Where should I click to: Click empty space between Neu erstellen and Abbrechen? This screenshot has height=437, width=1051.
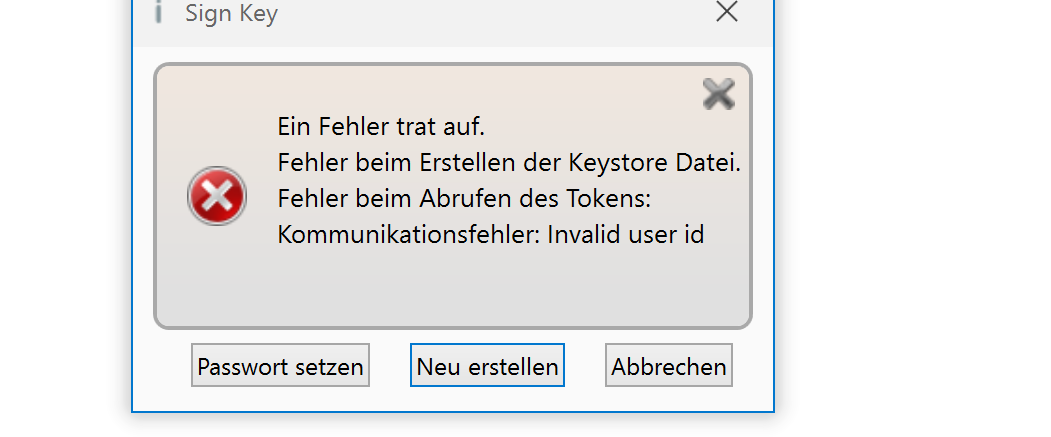click(x=585, y=366)
